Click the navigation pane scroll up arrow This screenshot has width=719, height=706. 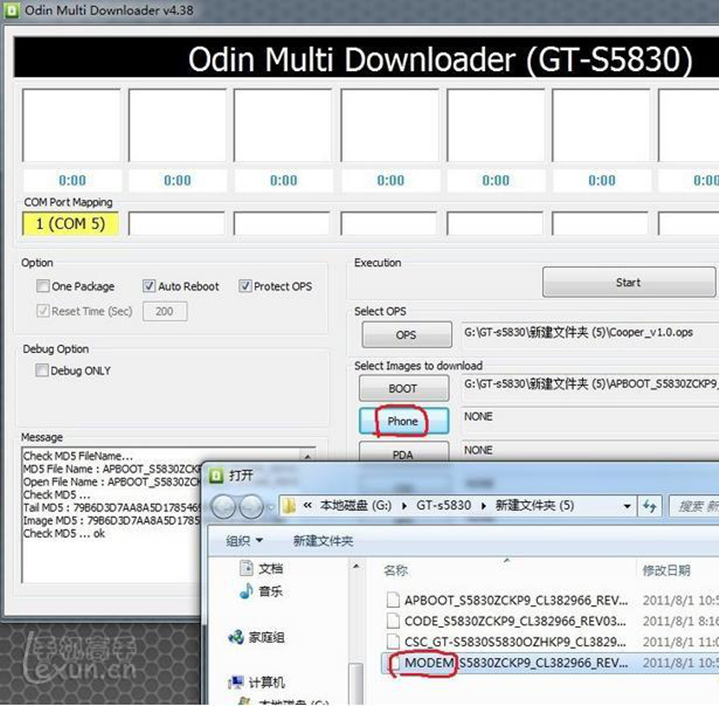coord(356,567)
